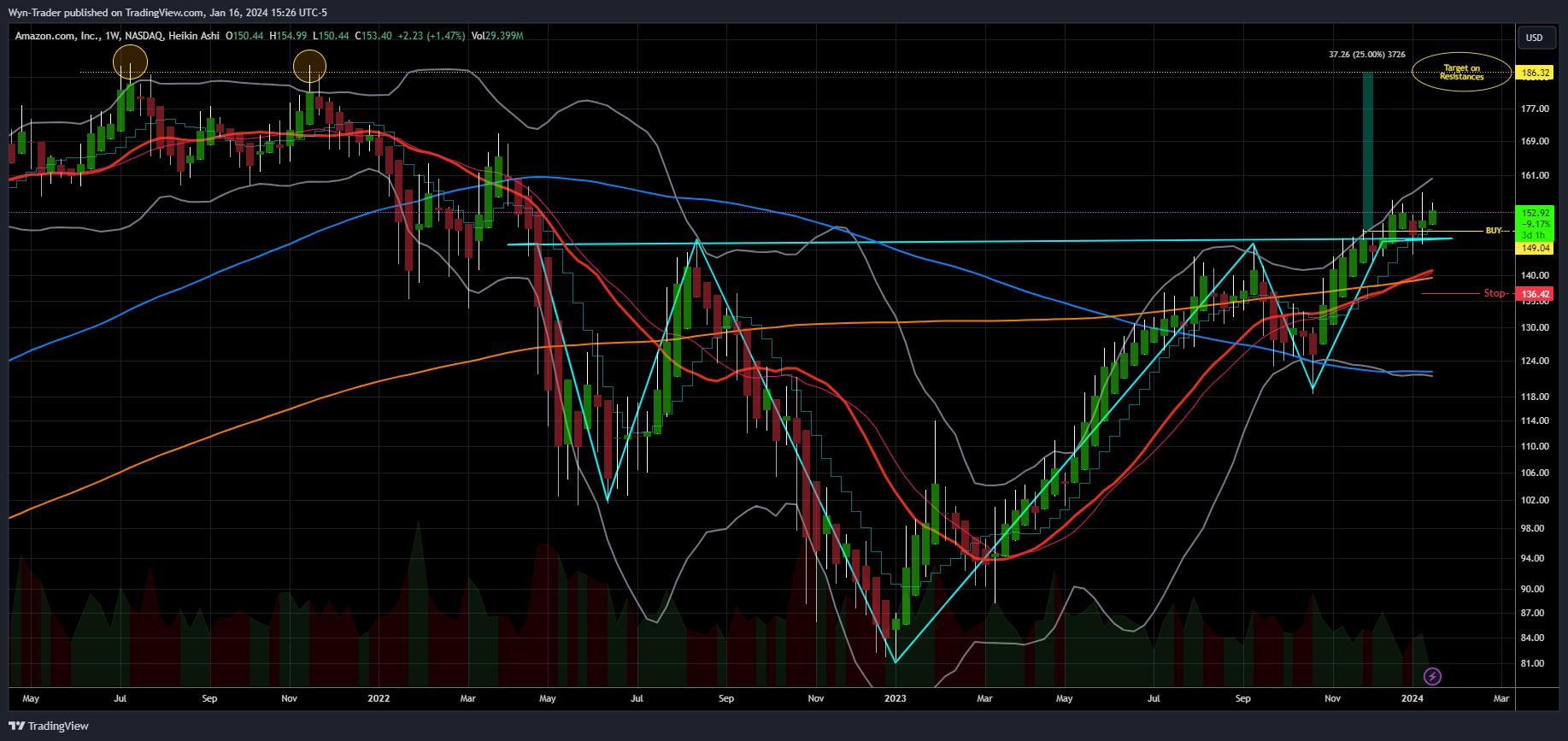The width and height of the screenshot is (1568, 741).
Task: Click the 102.00 price axis label
Action: (x=1536, y=500)
